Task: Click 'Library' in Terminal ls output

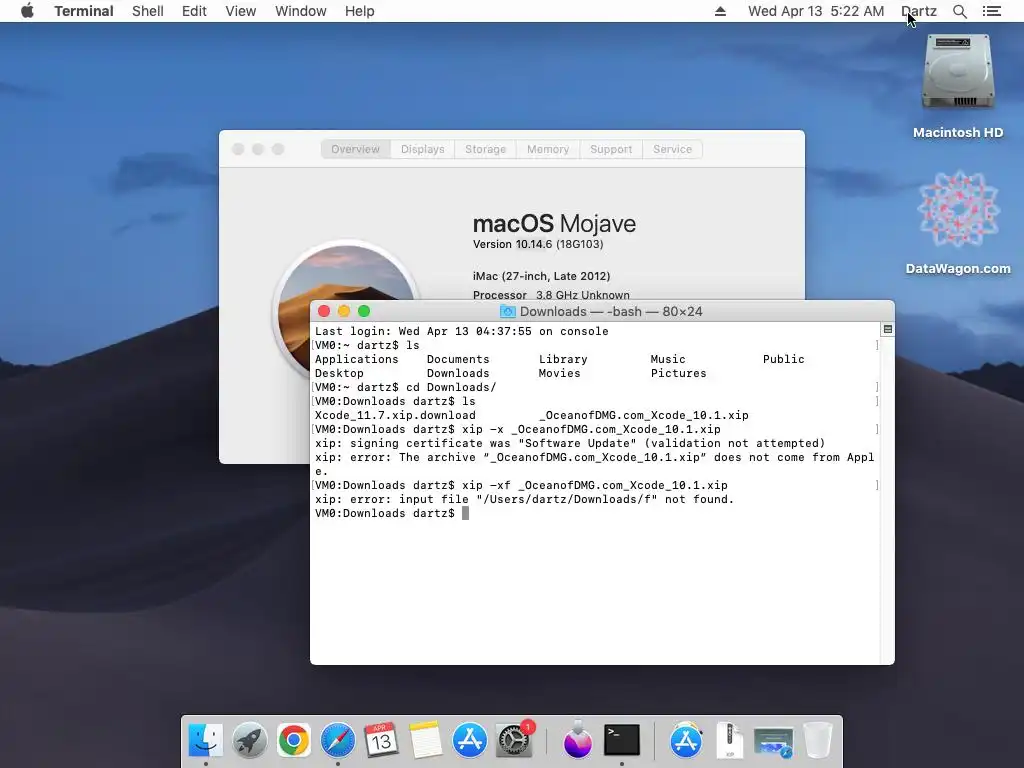Action: (x=563, y=359)
